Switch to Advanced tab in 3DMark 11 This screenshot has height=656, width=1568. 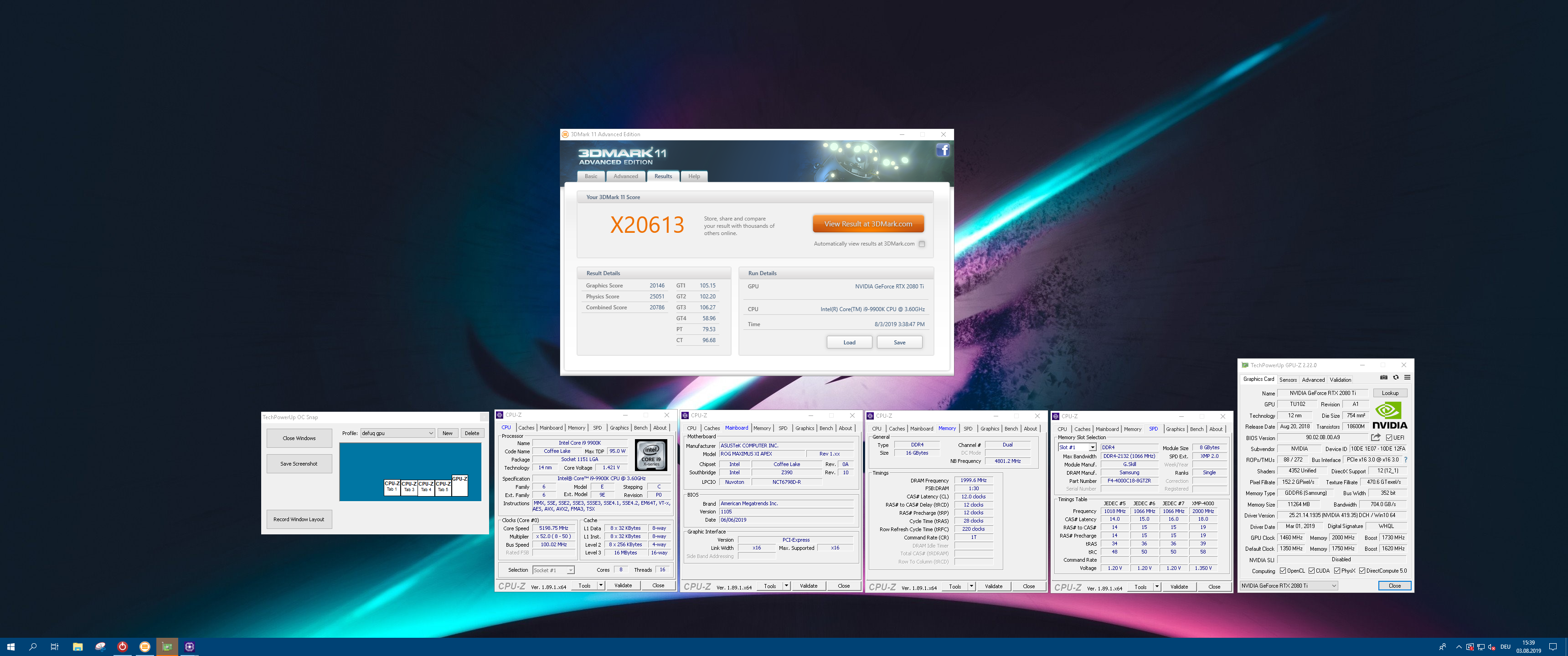point(625,176)
